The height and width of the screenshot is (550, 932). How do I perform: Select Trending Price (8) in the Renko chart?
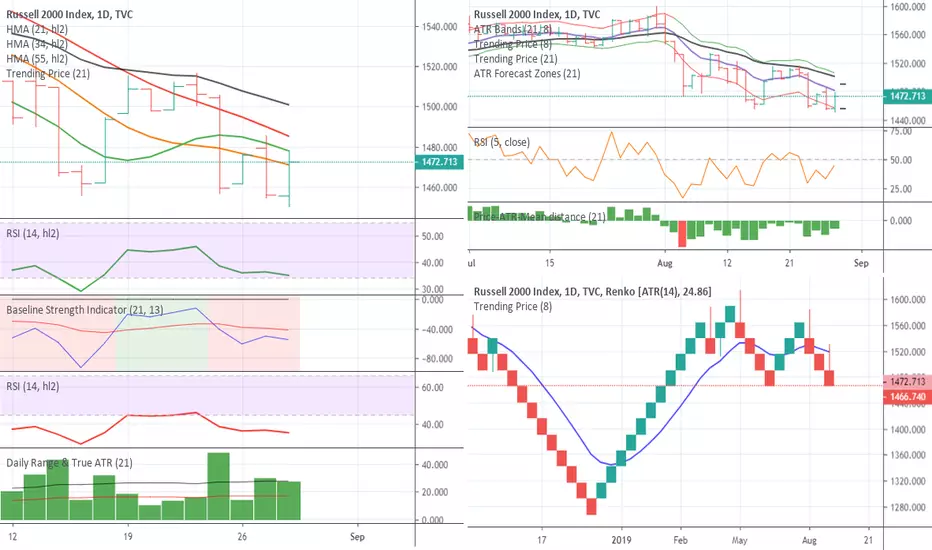pos(513,306)
